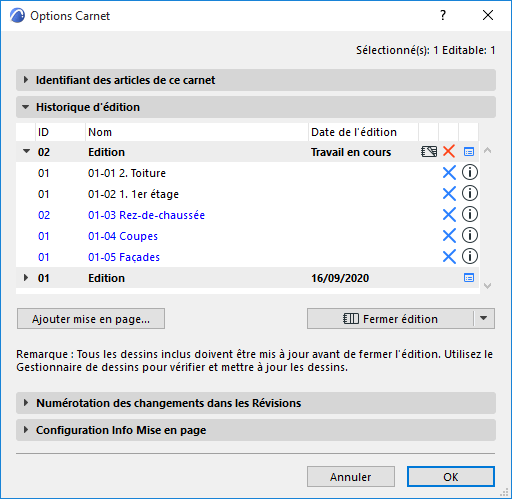Select the row 01-04 Coupes
Viewport: 512px width, 499px height.
[247, 236]
